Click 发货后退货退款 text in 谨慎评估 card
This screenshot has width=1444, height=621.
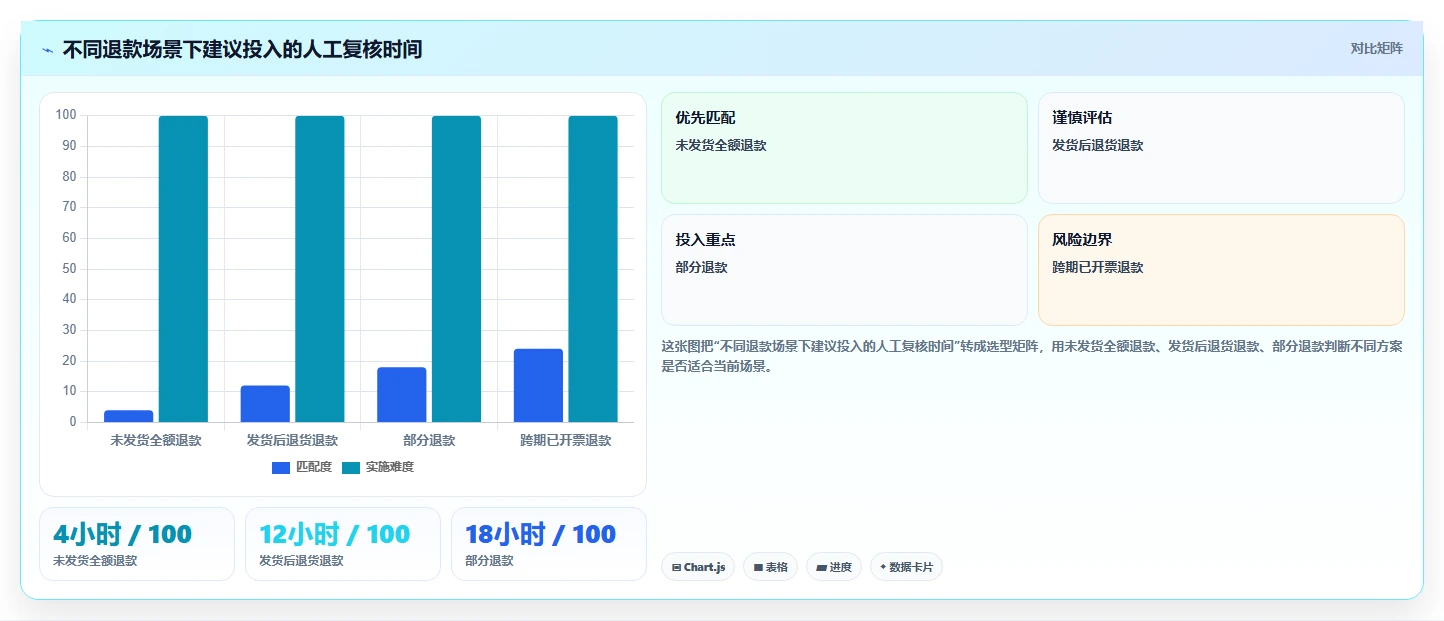(x=1098, y=145)
